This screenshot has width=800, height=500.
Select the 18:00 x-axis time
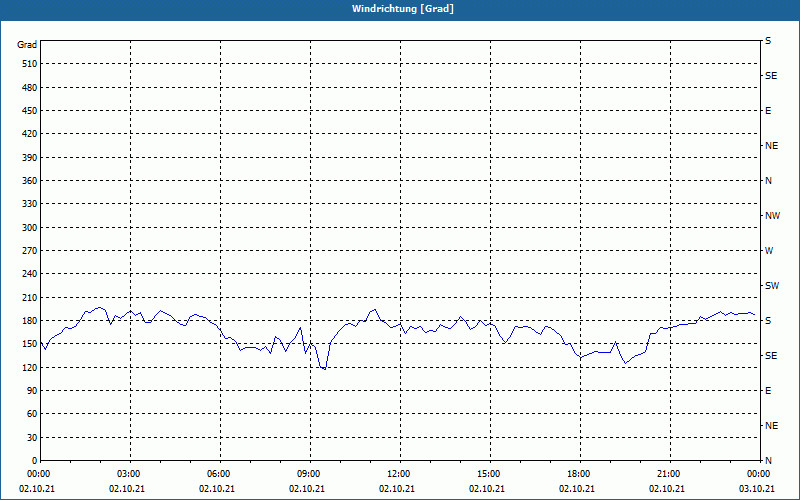(581, 474)
